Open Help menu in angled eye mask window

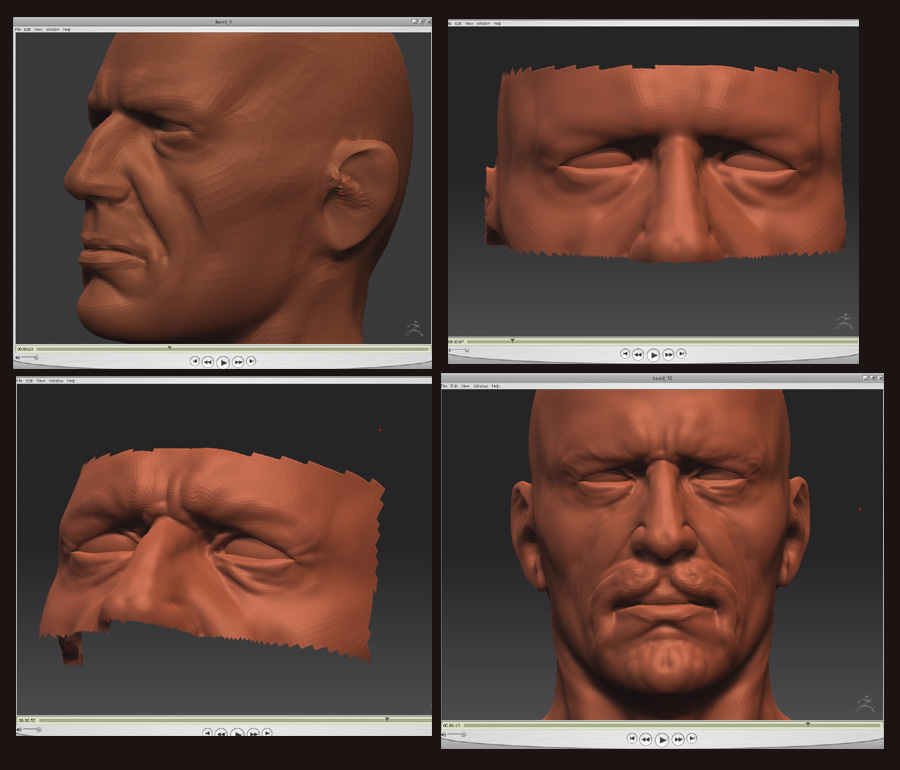tap(71, 380)
